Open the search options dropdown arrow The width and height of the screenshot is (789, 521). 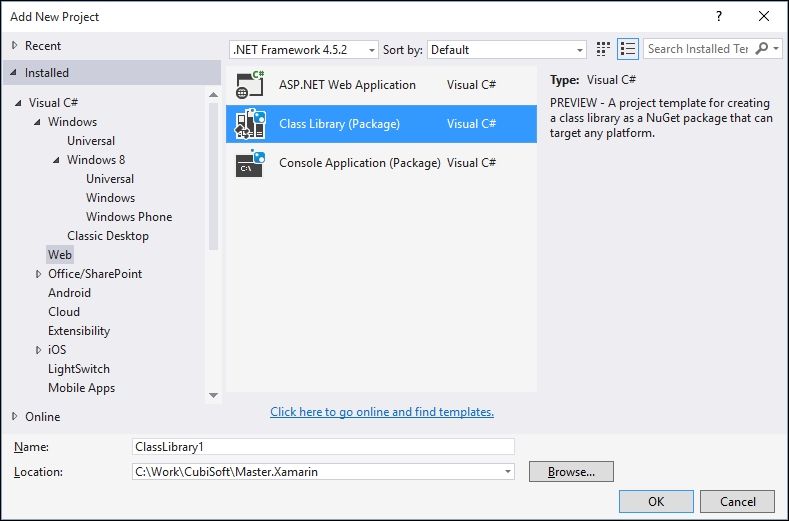[x=776, y=49]
